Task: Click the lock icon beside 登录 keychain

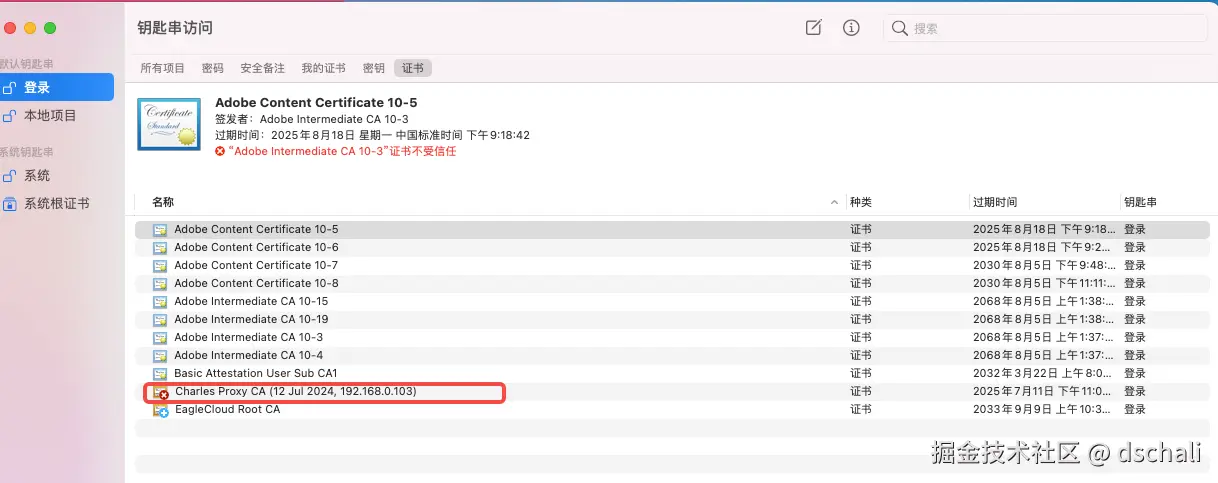Action: 10,88
